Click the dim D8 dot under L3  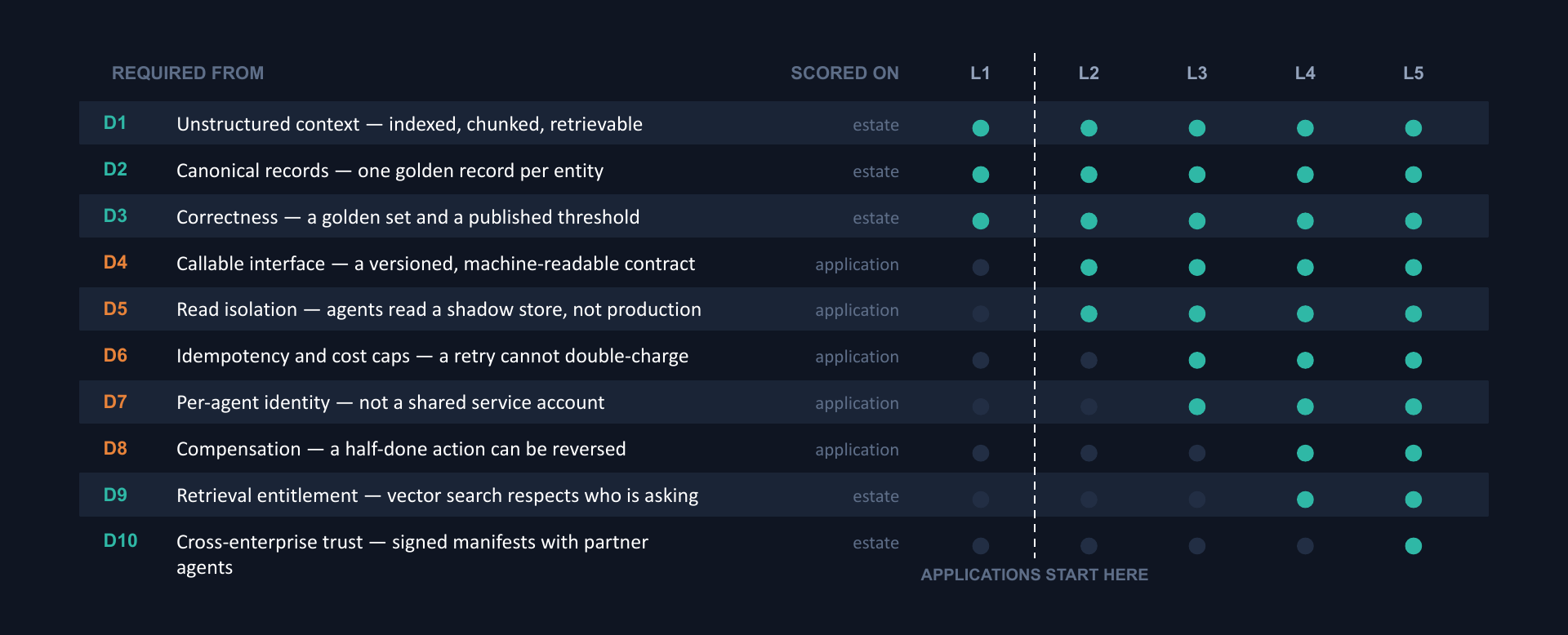[x=1197, y=453]
